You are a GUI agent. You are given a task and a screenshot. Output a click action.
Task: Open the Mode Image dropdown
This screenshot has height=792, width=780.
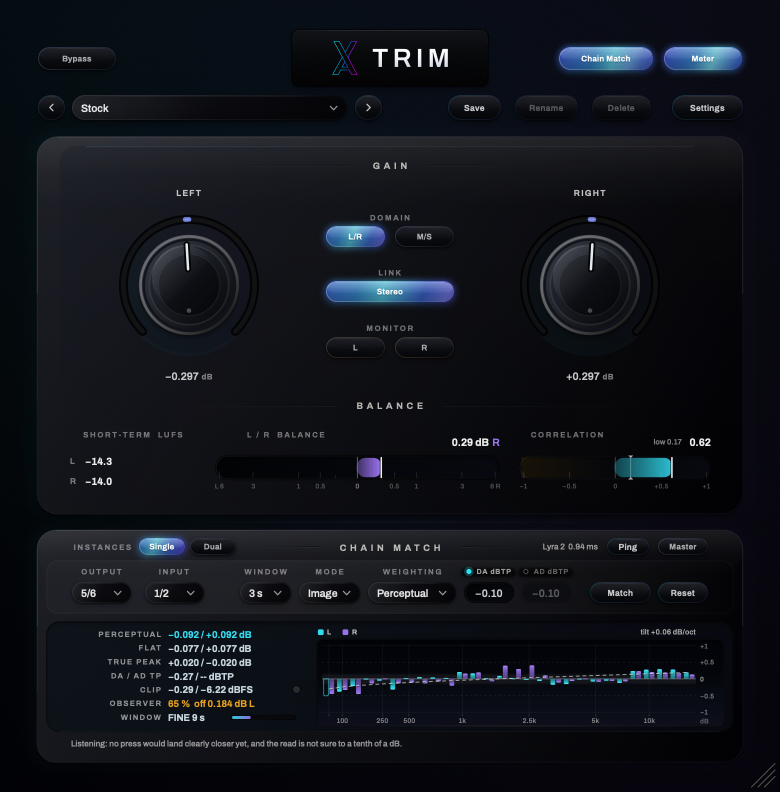tap(329, 593)
